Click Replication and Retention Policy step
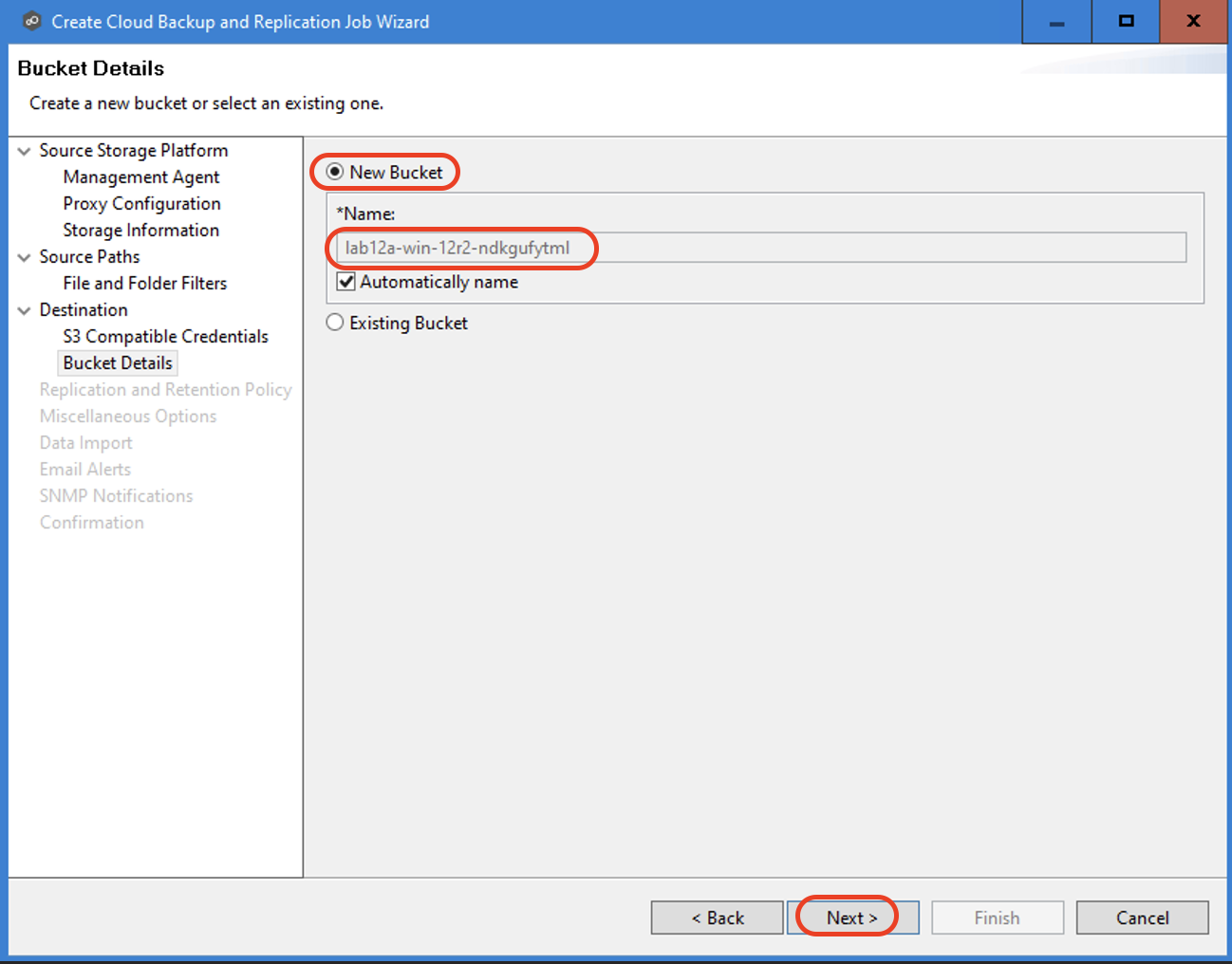The width and height of the screenshot is (1232, 964). (166, 390)
